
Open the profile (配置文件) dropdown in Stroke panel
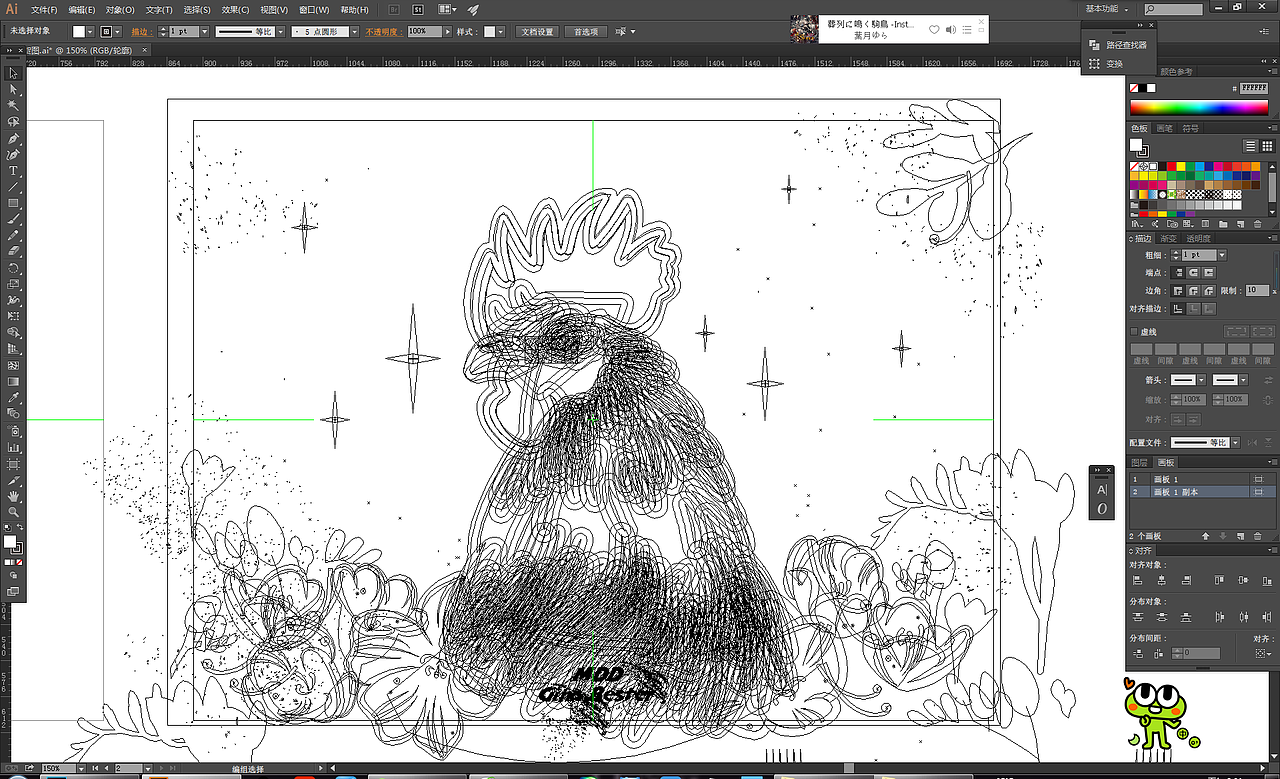(1235, 442)
